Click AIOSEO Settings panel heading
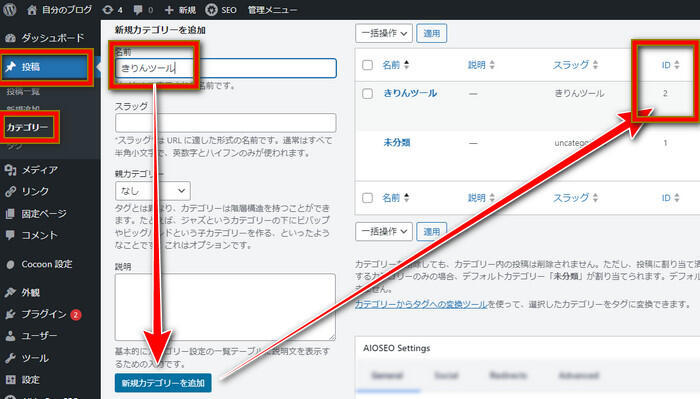This screenshot has width=700, height=399. click(396, 348)
